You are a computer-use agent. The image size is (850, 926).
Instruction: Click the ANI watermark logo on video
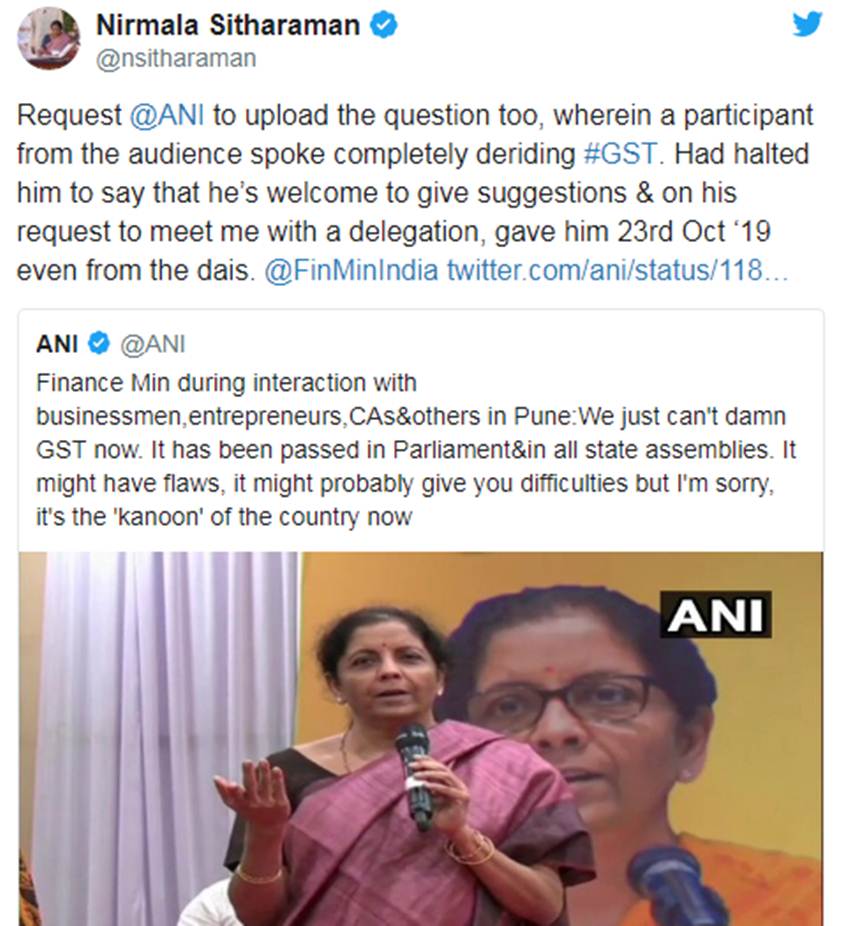point(715,614)
